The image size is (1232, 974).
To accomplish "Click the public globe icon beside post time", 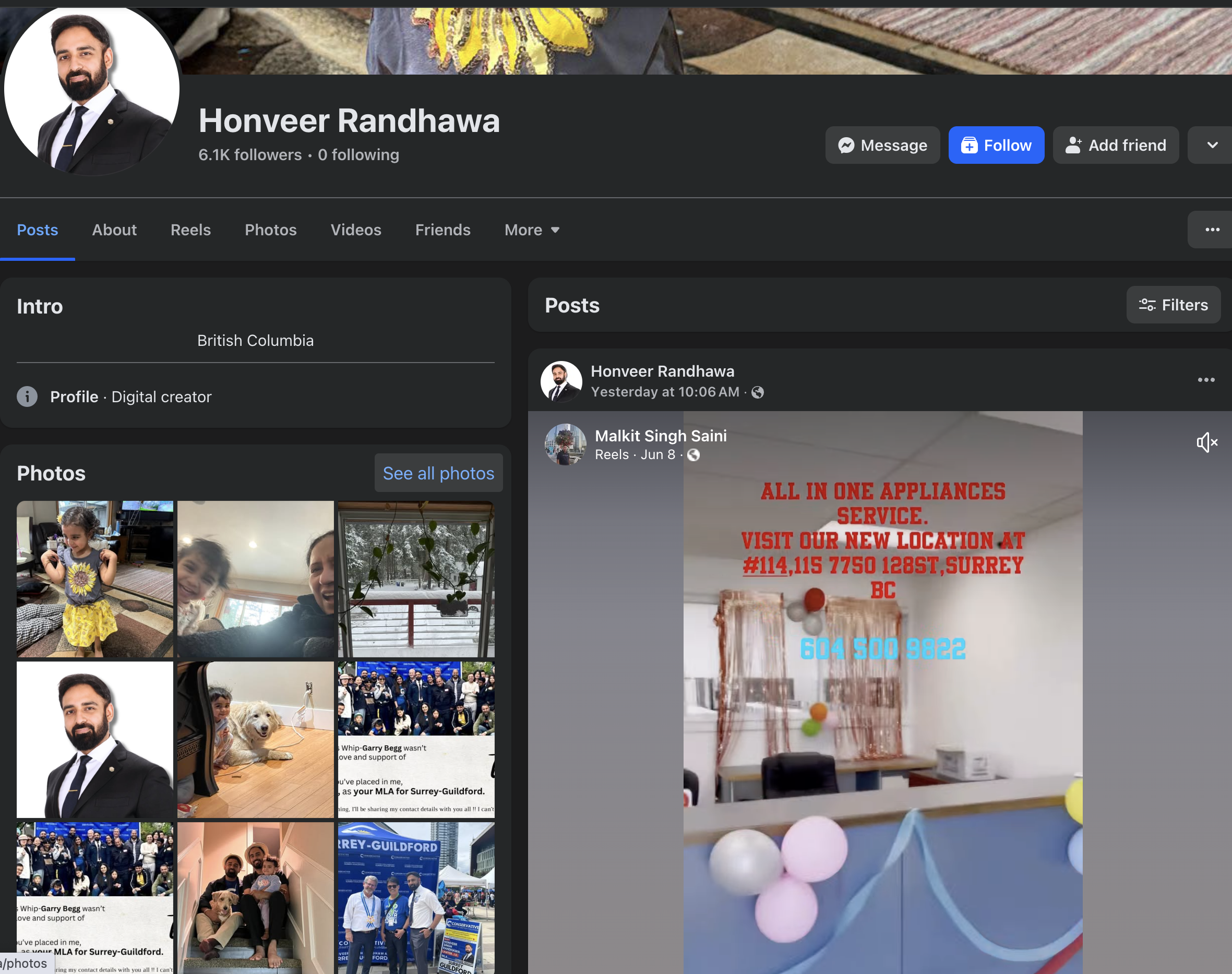I will click(x=758, y=392).
